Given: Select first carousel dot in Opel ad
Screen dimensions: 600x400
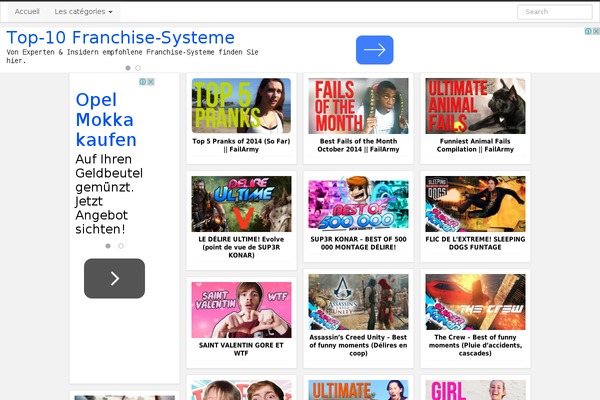Looking at the screenshot, I should tap(108, 246).
